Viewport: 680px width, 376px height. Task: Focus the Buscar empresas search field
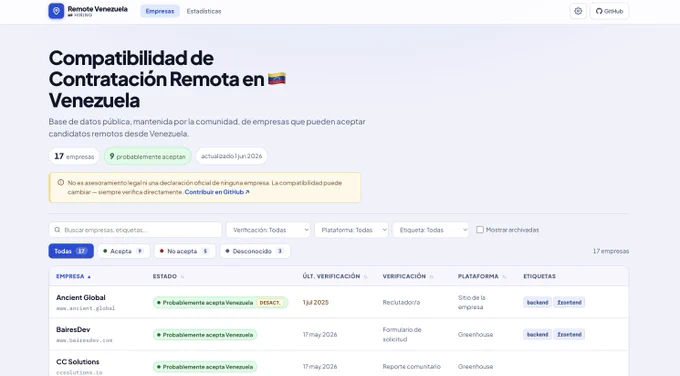135,230
